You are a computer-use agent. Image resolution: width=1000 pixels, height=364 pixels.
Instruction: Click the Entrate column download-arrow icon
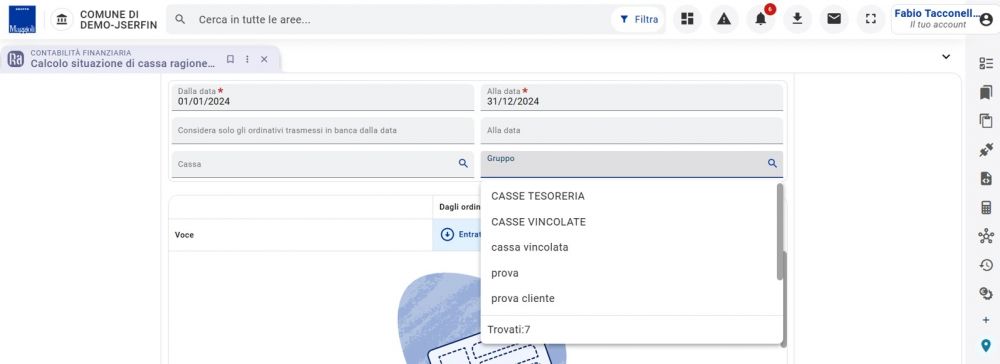click(x=448, y=235)
